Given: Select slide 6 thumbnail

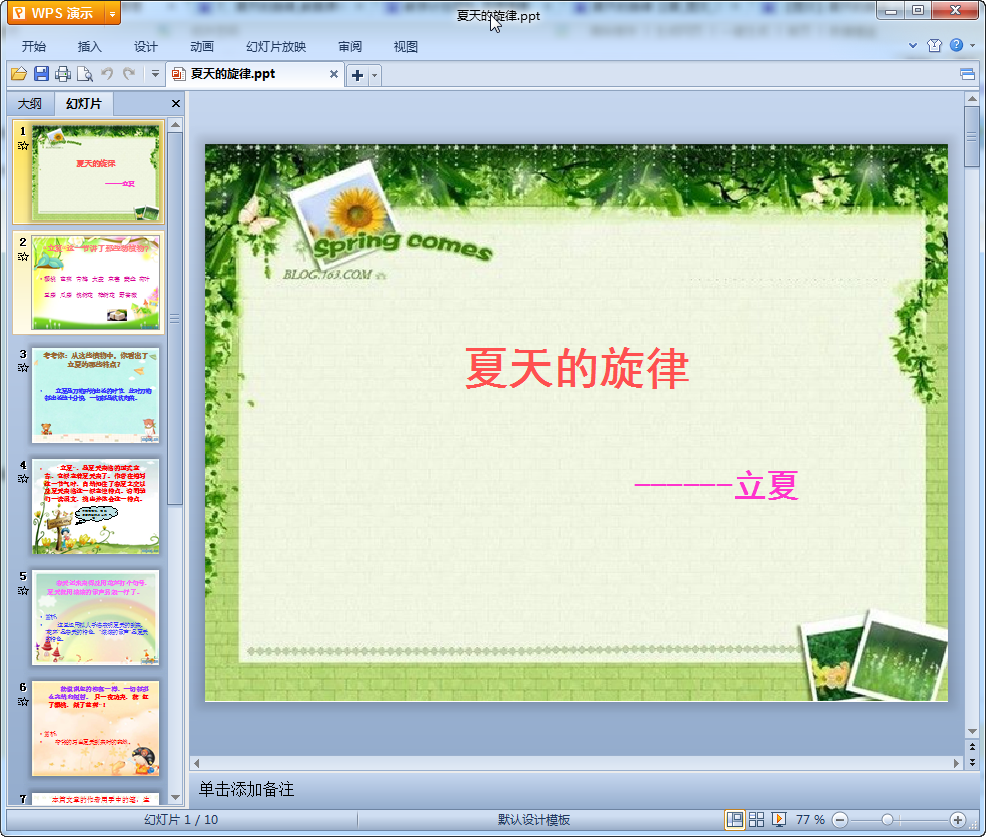Looking at the screenshot, I should coord(96,728).
